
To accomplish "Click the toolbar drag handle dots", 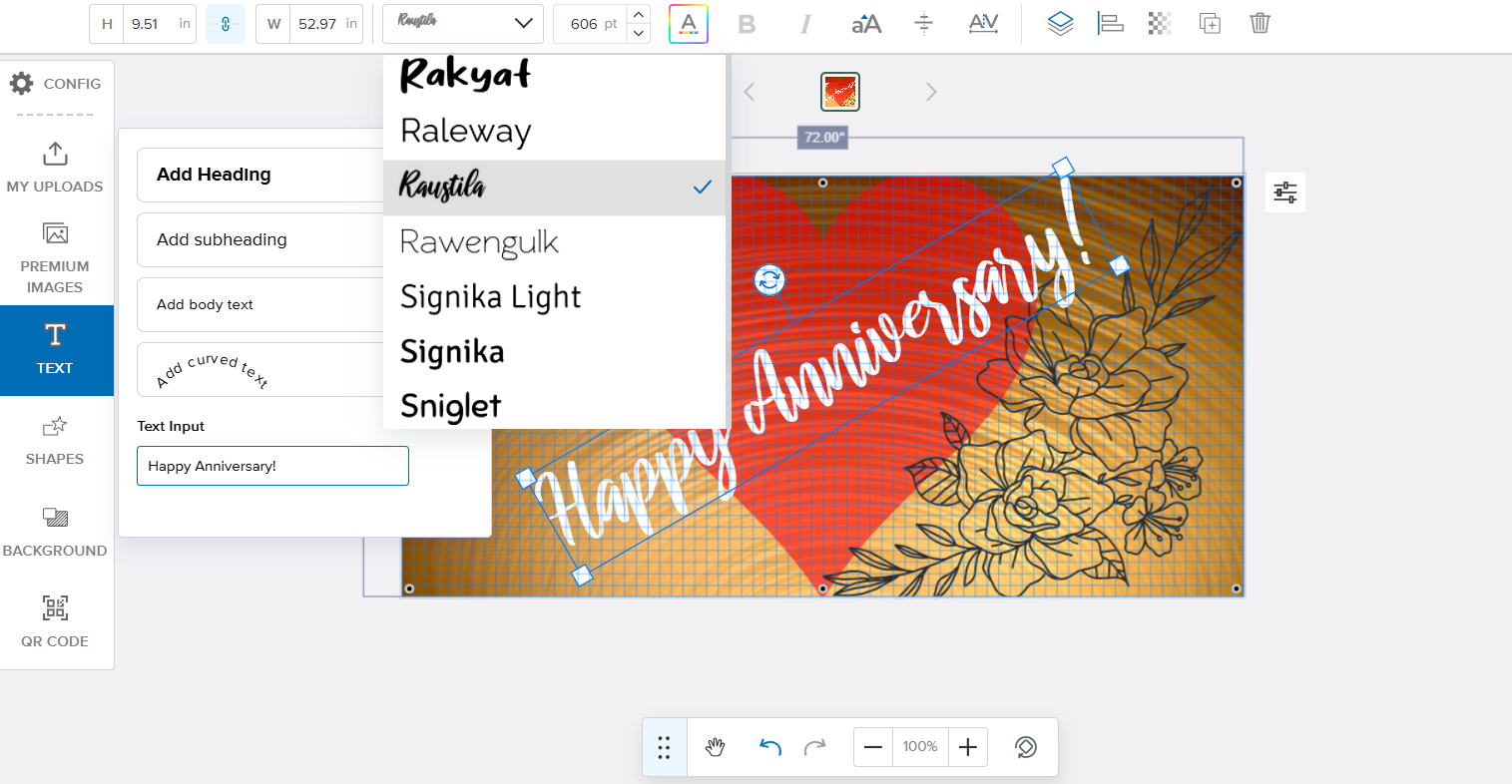I will pyautogui.click(x=664, y=747).
